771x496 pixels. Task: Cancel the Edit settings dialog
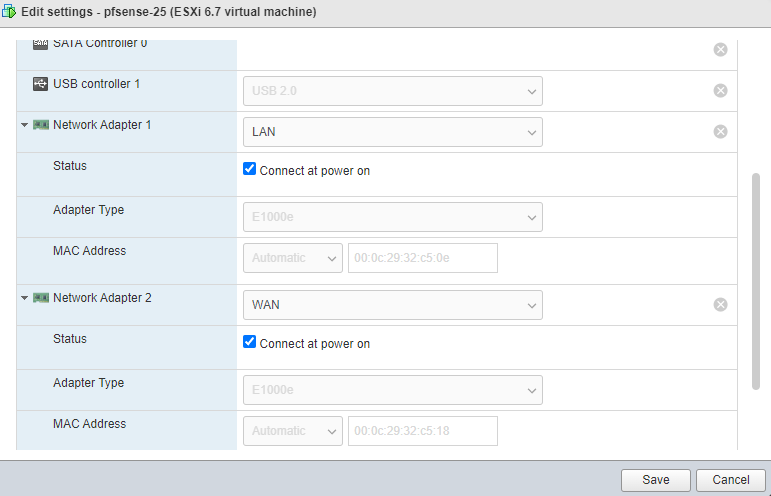click(731, 480)
